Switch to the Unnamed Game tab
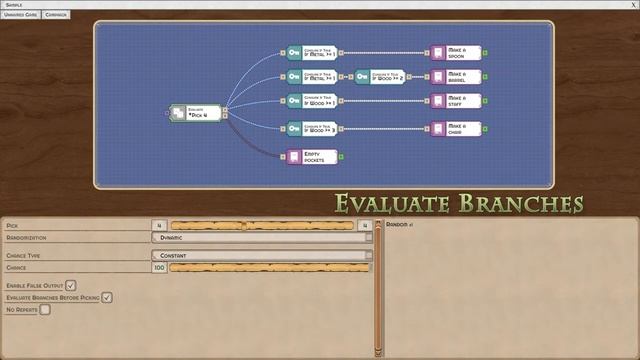 pos(21,15)
